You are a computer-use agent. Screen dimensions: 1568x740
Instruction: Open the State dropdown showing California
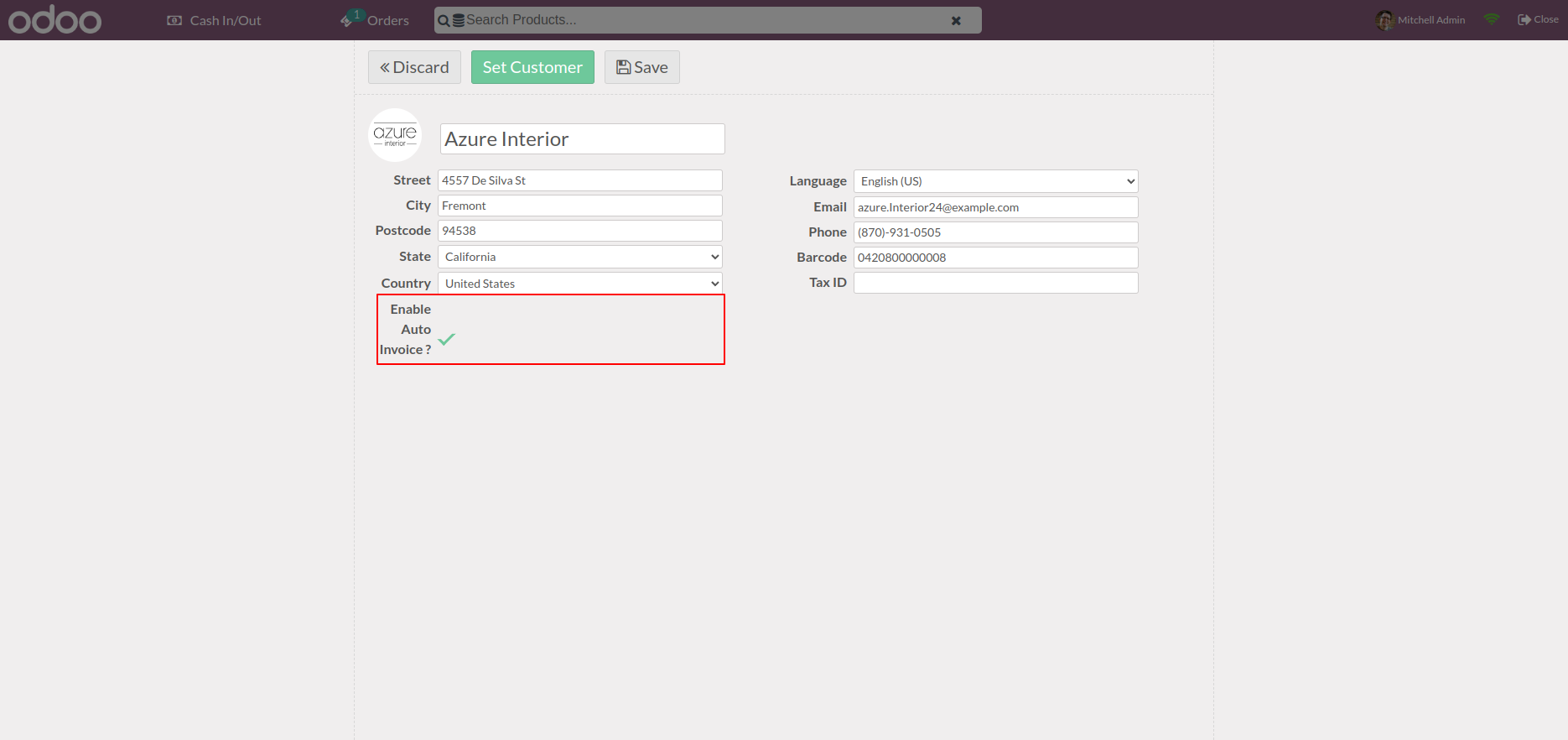[x=580, y=257]
